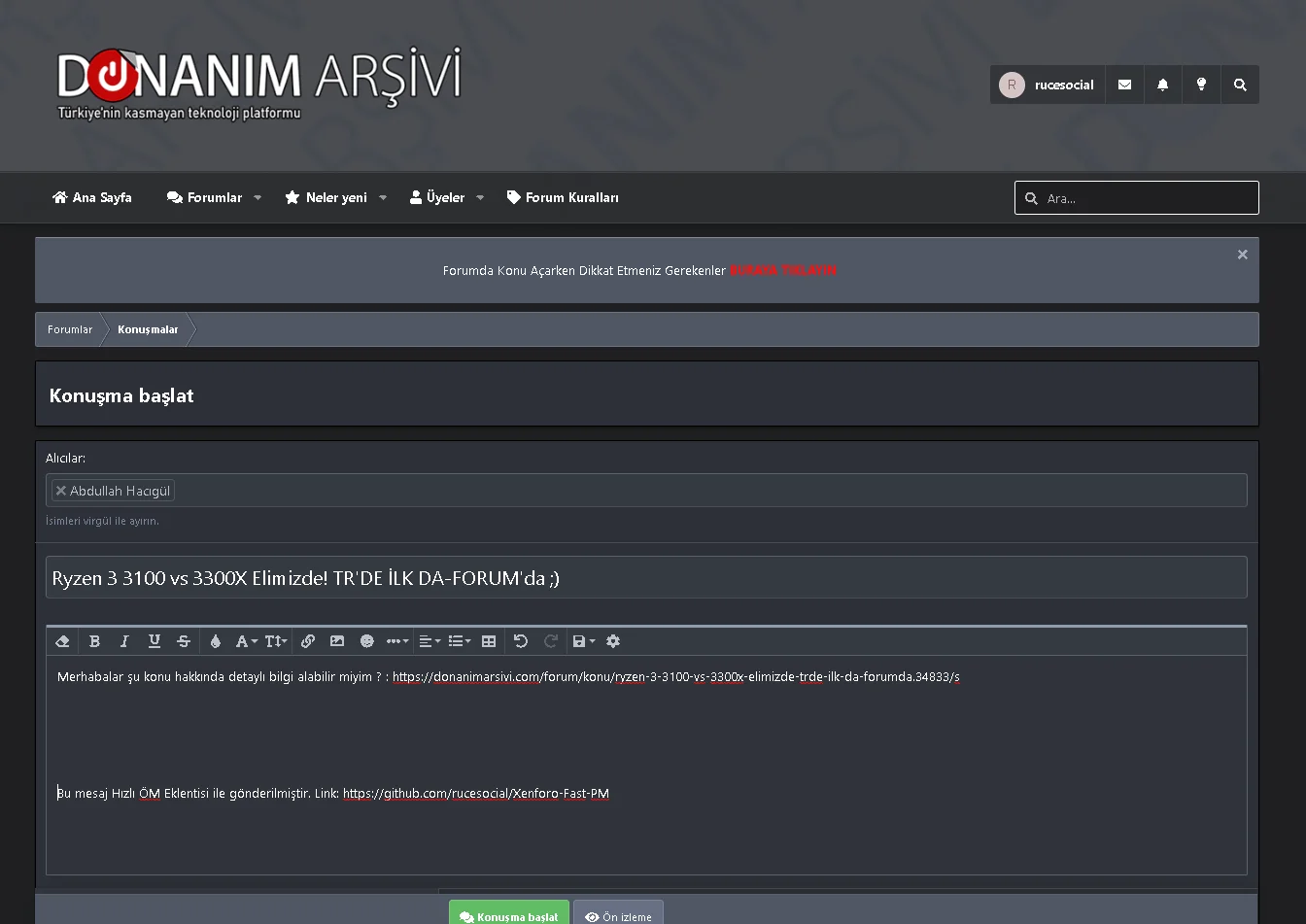Toggle underline formatting
1306x924 pixels.
[x=154, y=641]
